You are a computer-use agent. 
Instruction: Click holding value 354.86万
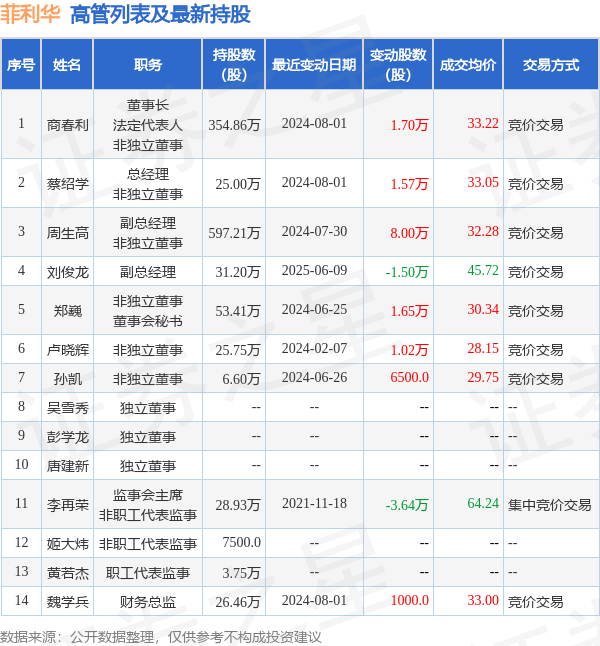pyautogui.click(x=234, y=125)
